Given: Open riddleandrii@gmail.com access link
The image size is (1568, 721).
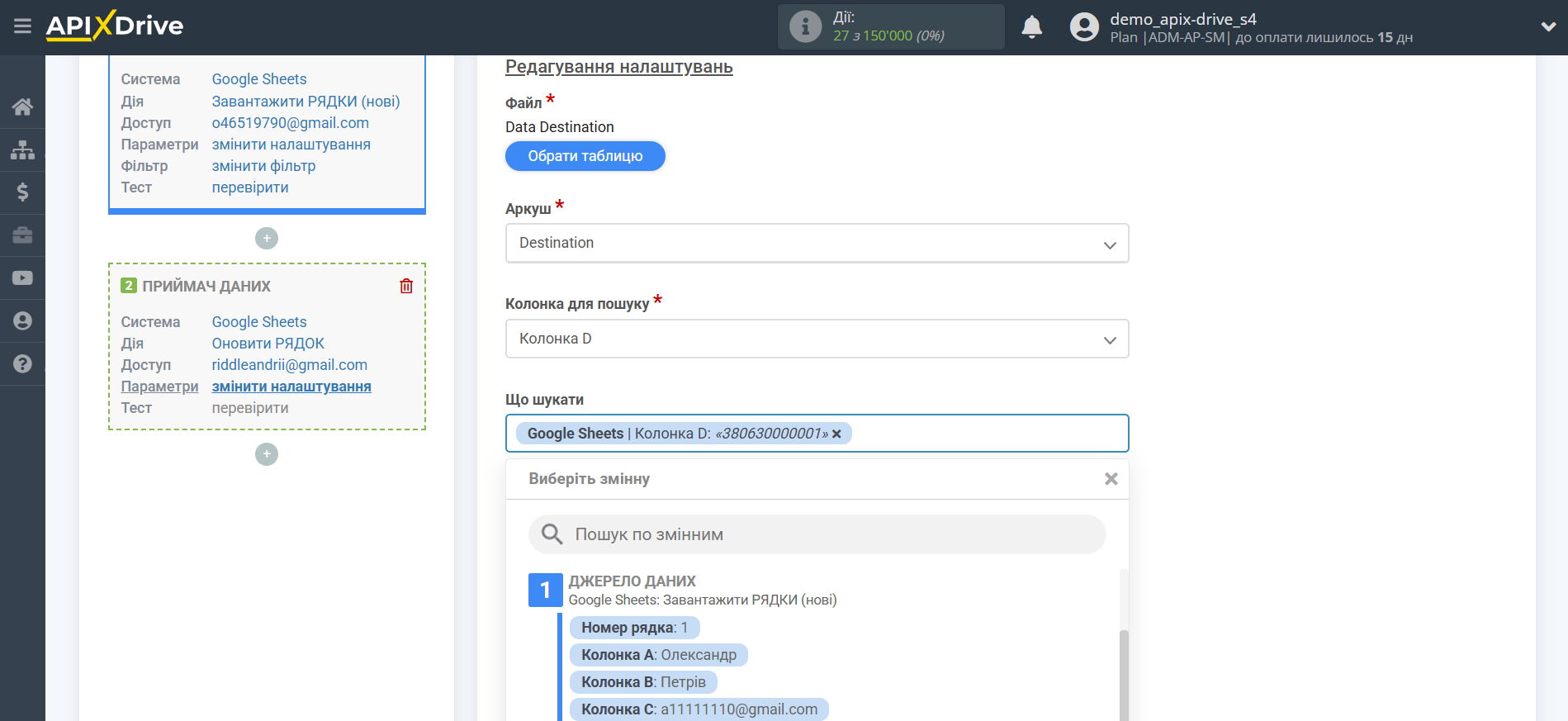Looking at the screenshot, I should point(289,365).
